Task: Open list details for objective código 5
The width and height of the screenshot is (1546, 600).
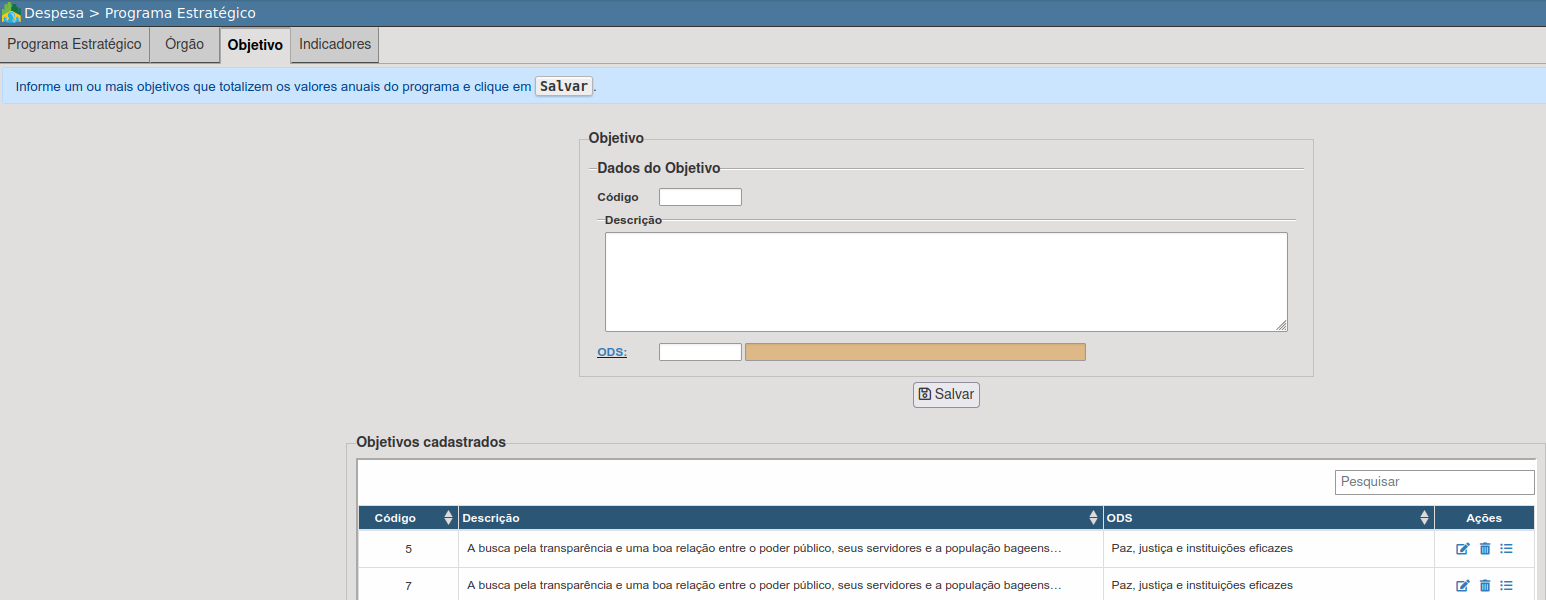Action: pyautogui.click(x=1507, y=549)
